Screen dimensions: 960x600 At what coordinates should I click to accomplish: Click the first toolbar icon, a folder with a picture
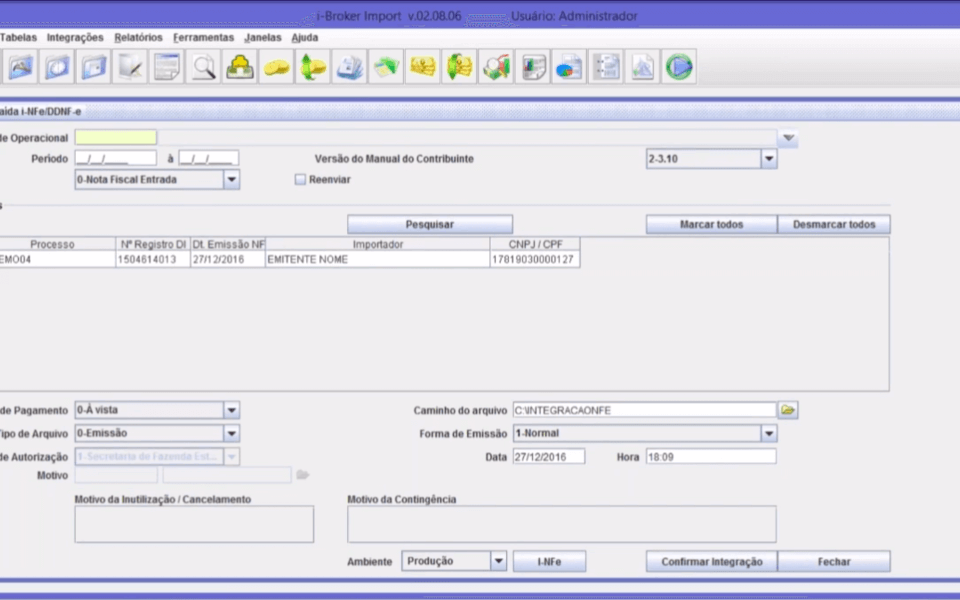click(20, 66)
